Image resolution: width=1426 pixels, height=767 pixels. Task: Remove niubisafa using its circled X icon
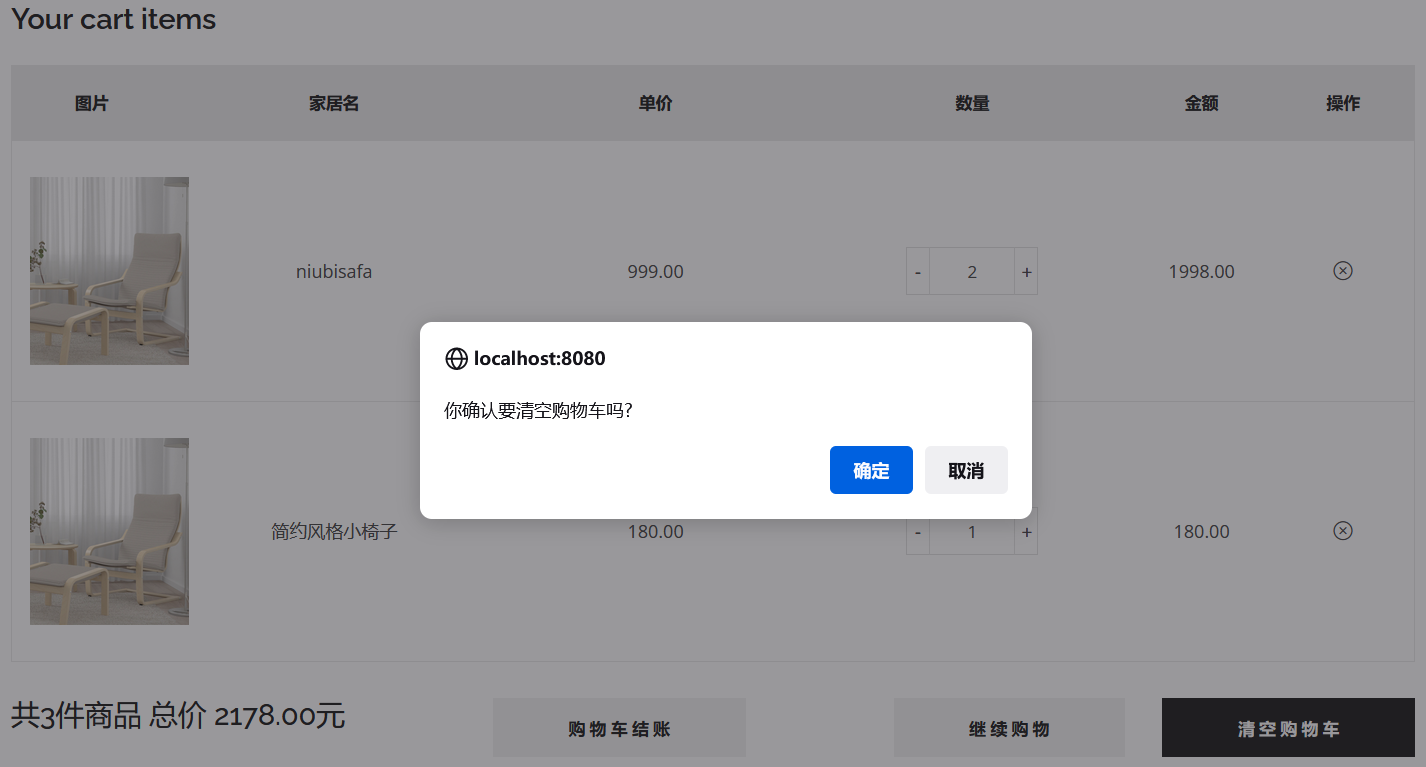coord(1343,271)
